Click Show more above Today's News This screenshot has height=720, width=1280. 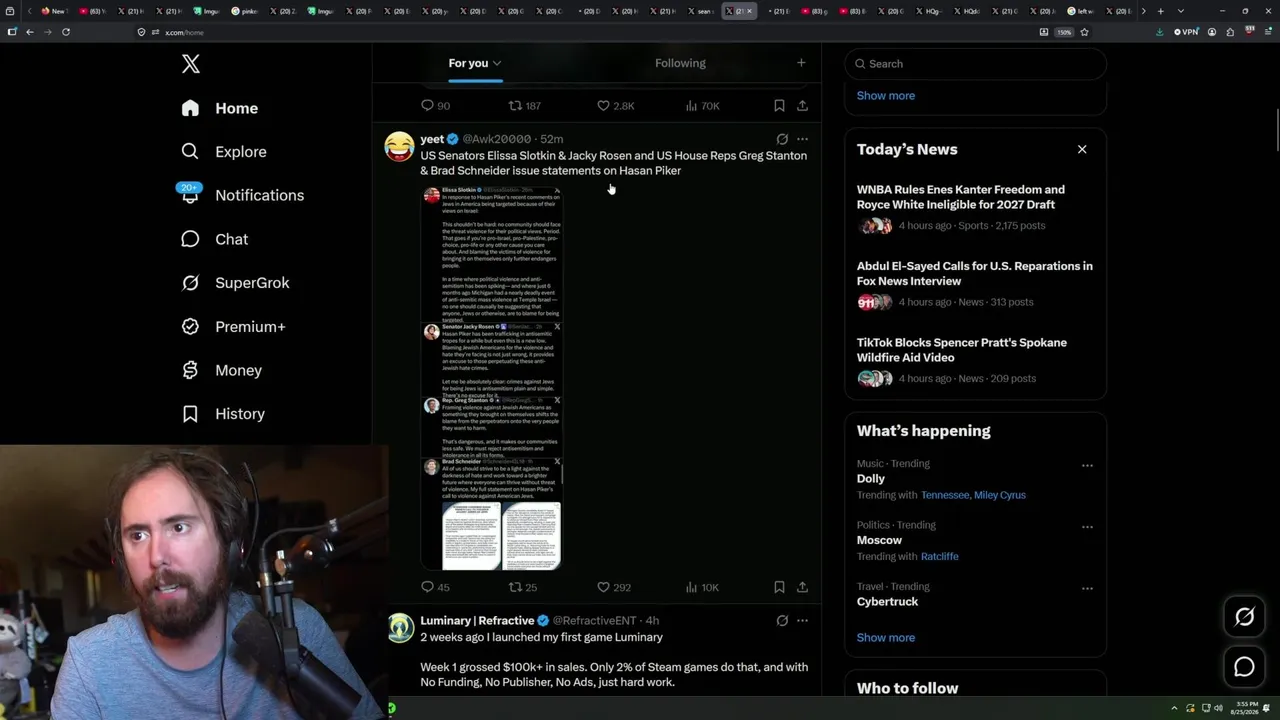click(885, 96)
